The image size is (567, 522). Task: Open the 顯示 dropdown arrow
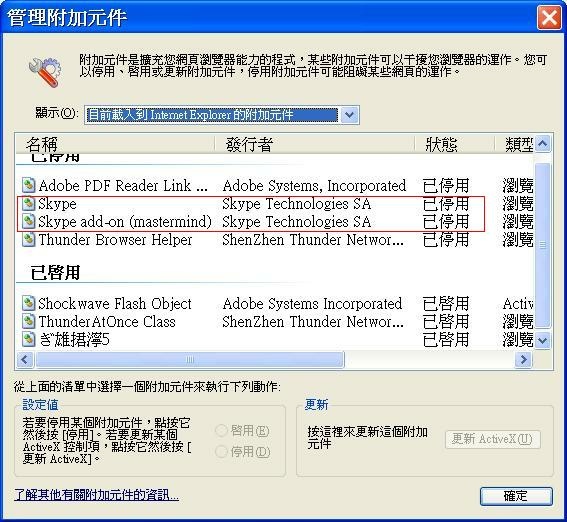point(349,115)
